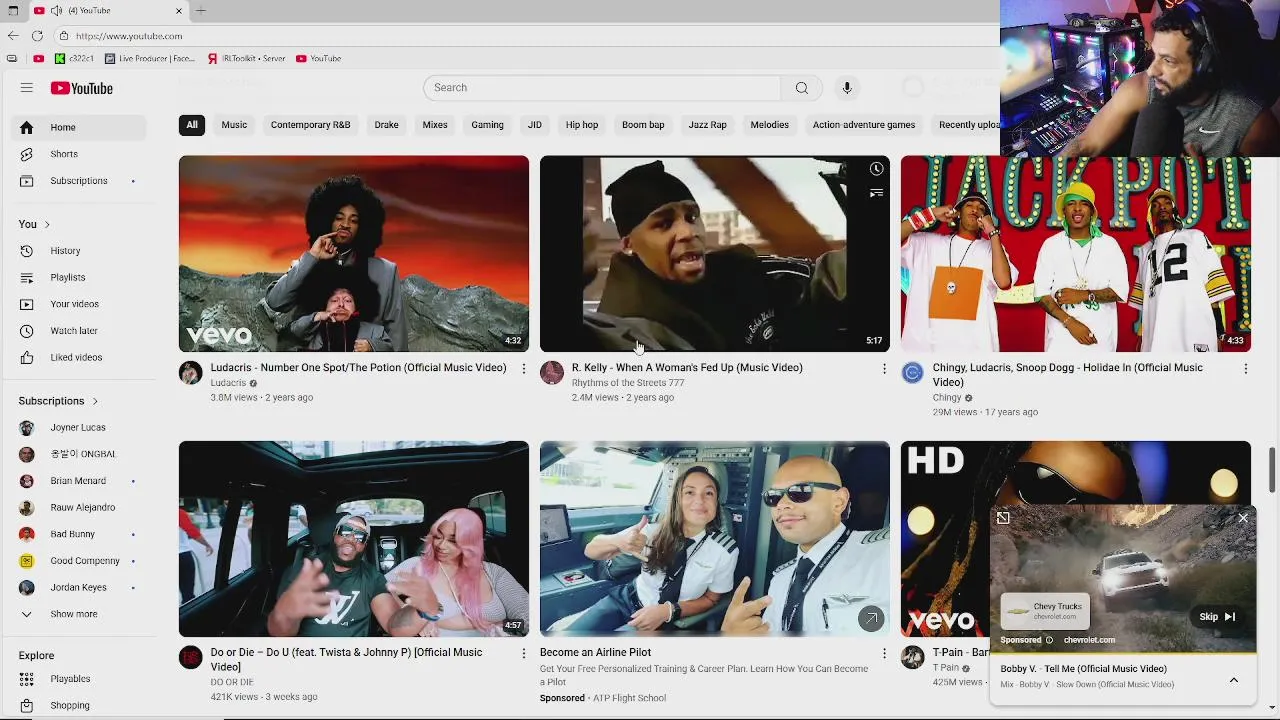Select the Contemporary R&B chip
This screenshot has width=1280, height=720.
[310, 125]
